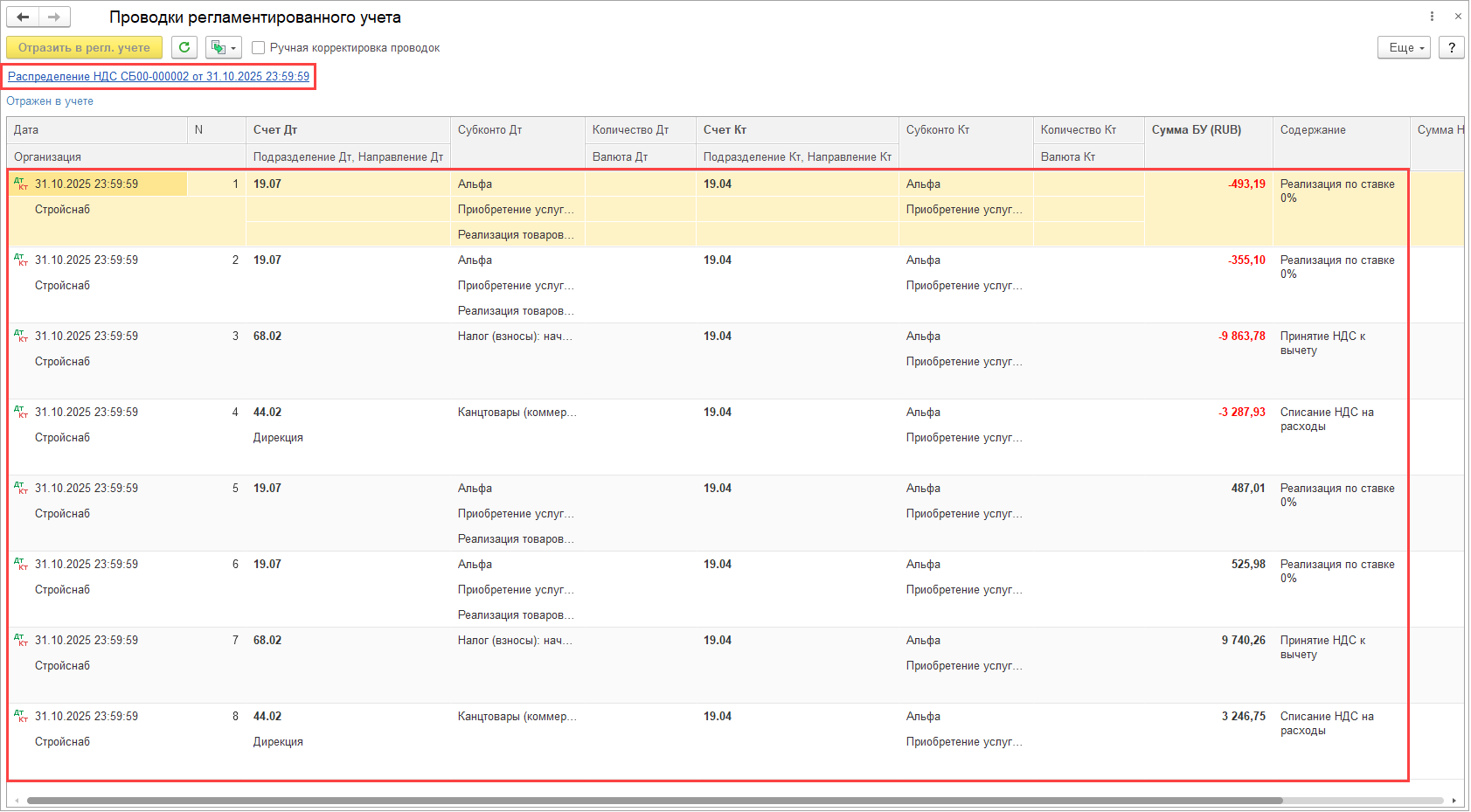Click the Дт/Кт icon on entry 8
This screenshot has width=1471, height=812.
21,716
